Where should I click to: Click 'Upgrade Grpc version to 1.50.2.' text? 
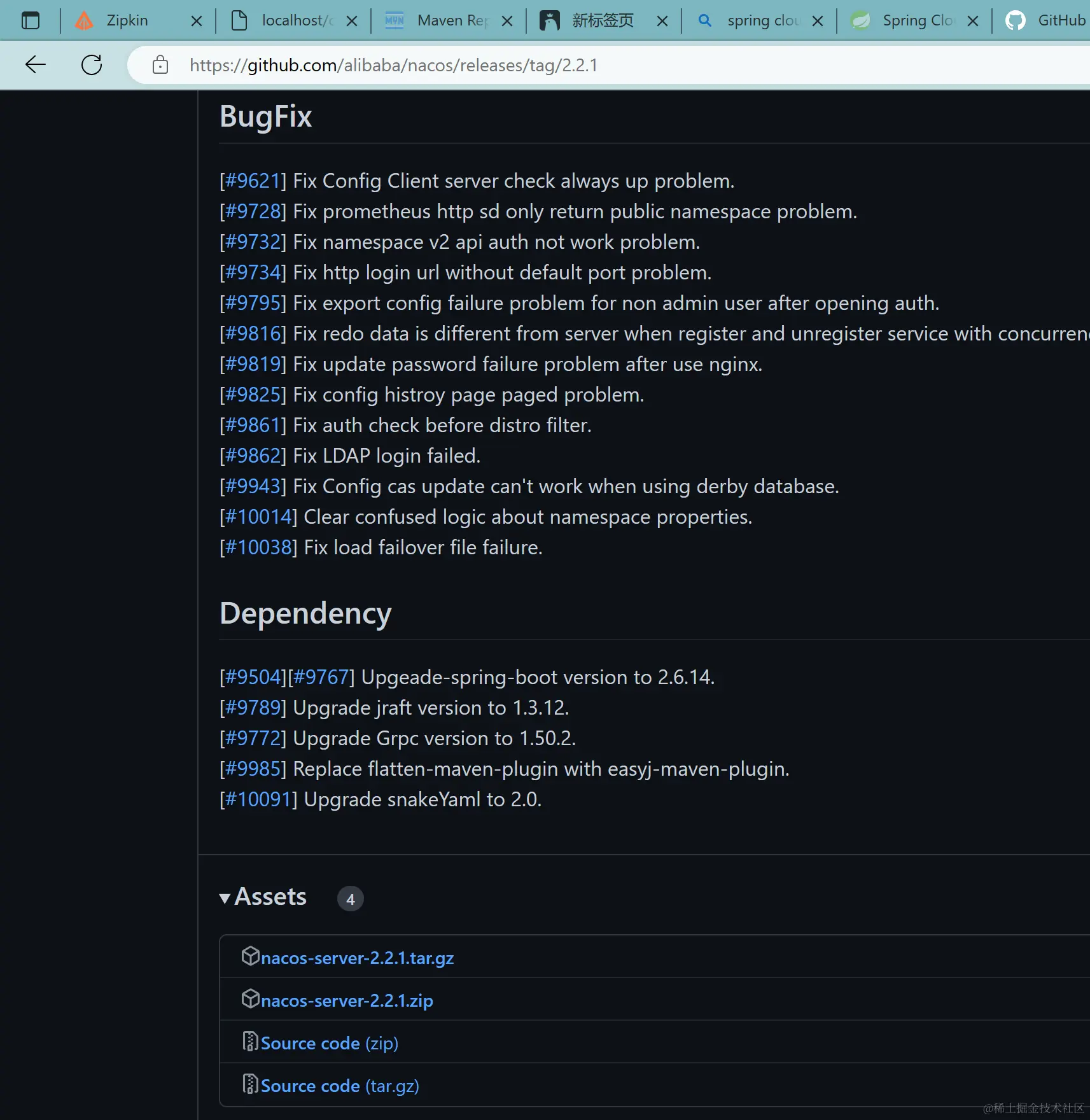click(x=435, y=738)
